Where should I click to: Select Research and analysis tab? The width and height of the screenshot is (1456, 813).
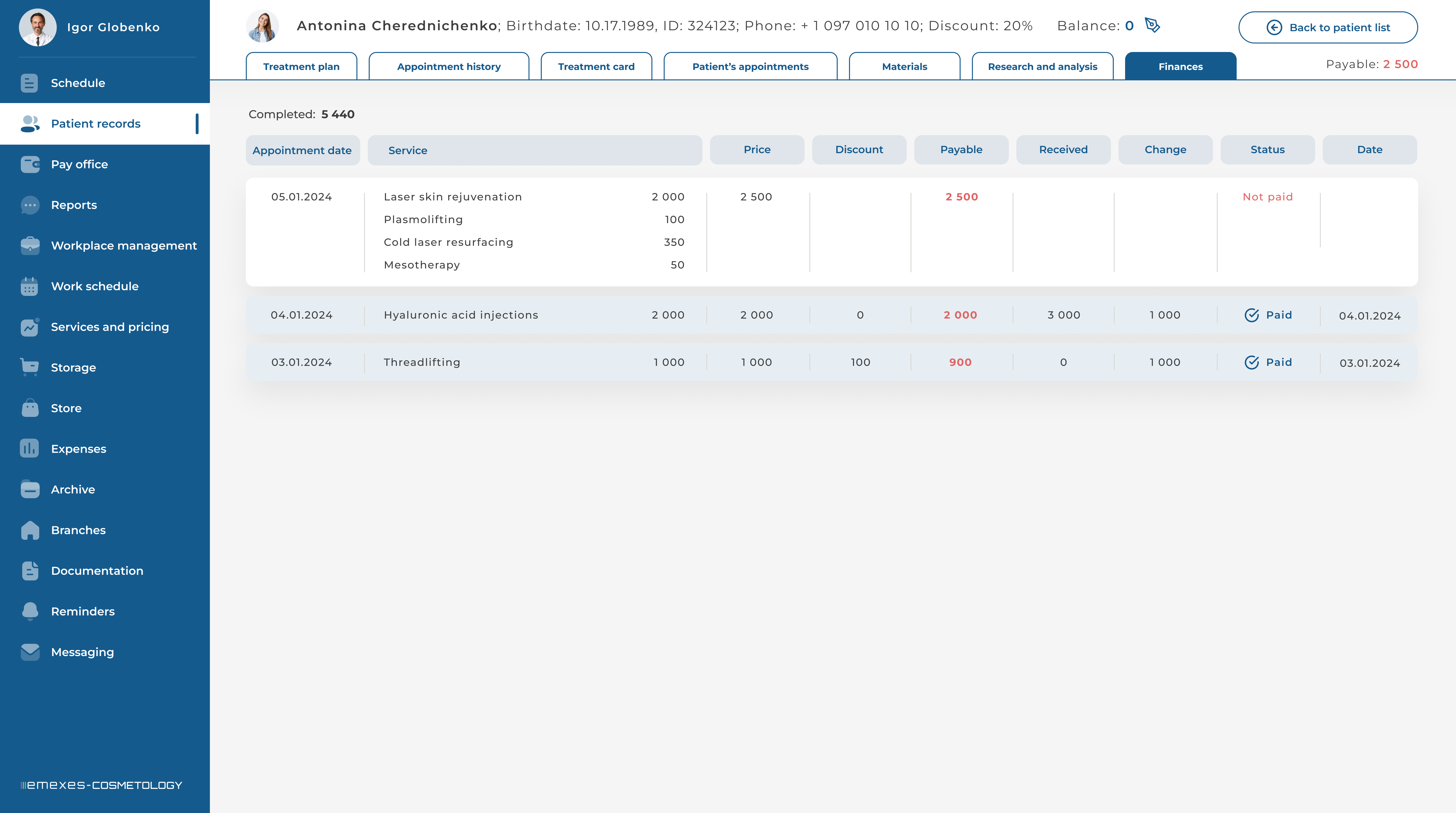[x=1042, y=67]
